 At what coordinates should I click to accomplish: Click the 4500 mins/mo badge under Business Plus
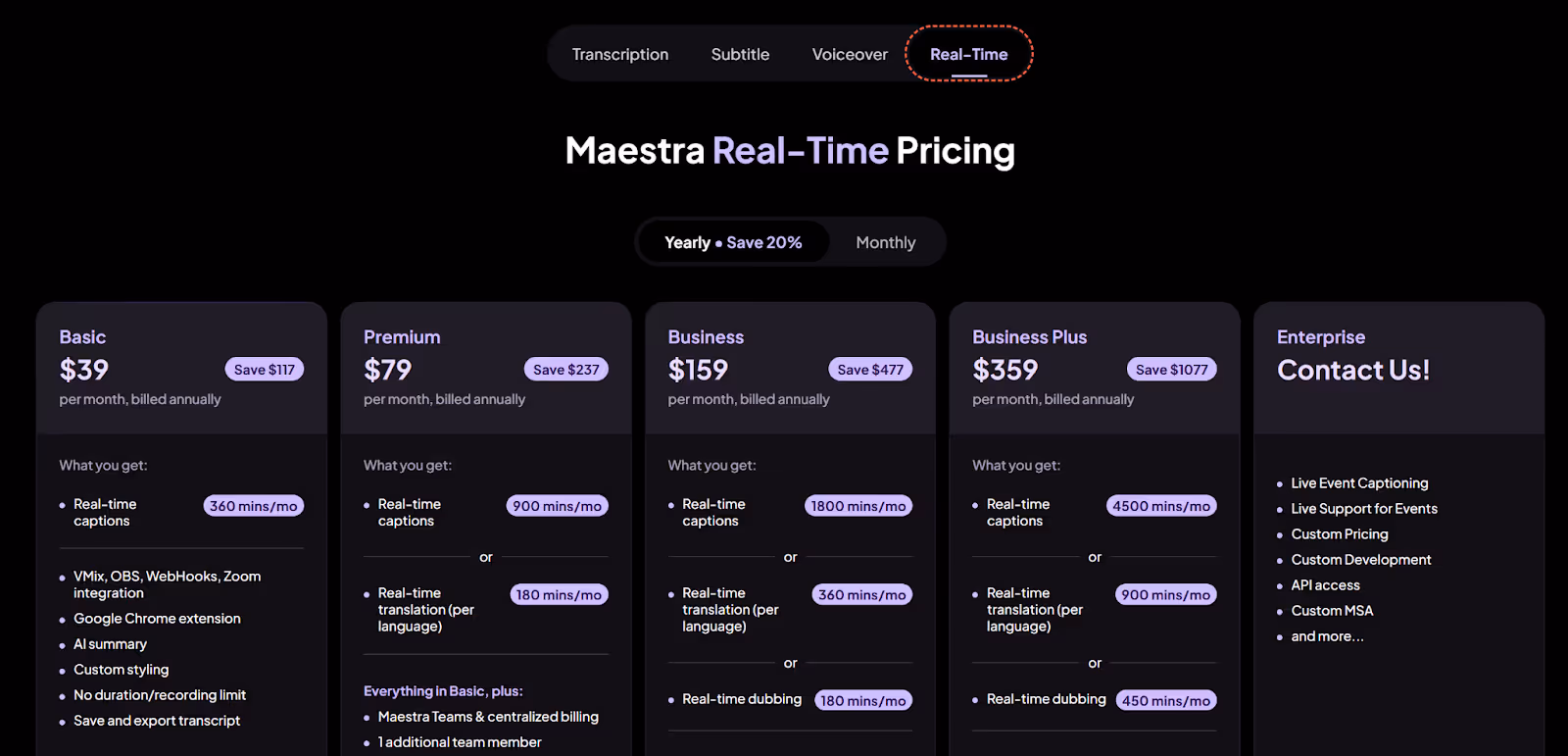tap(1161, 505)
